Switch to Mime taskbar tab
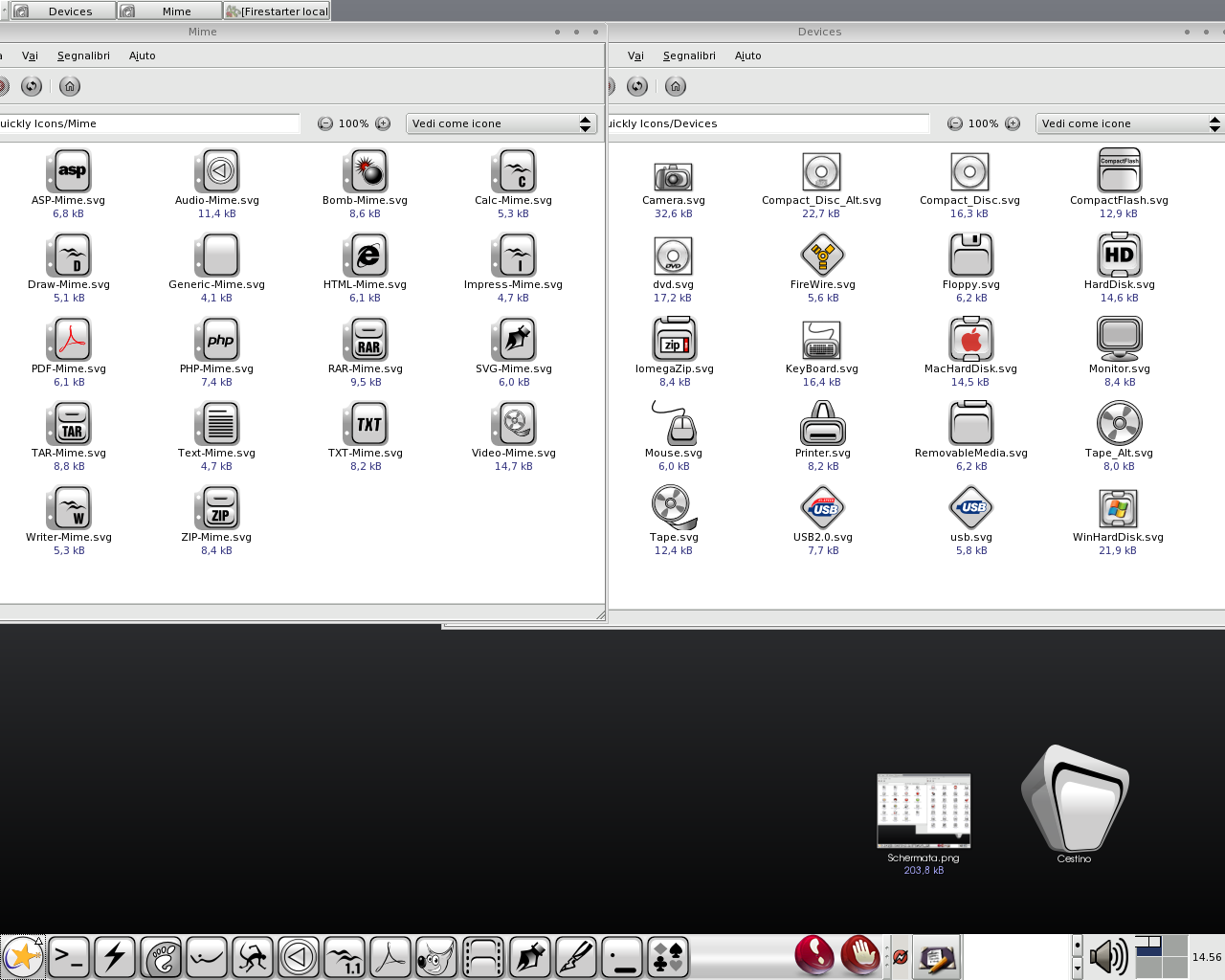The height and width of the screenshot is (980, 1225). 169,11
